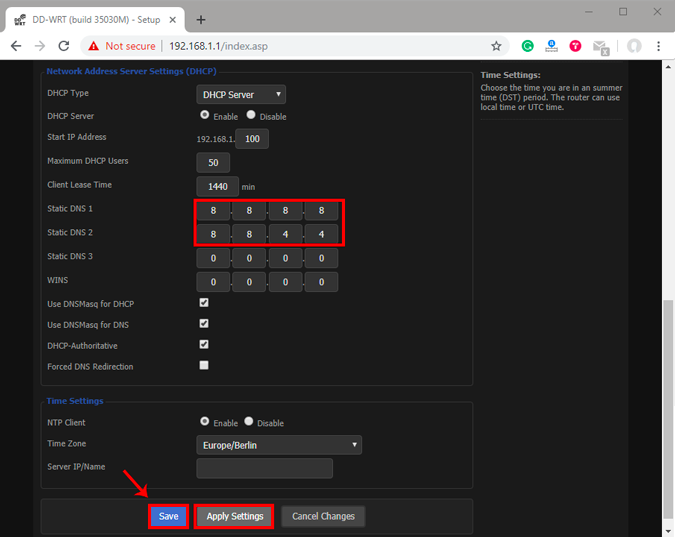Click the Not secure warning icon
The height and width of the screenshot is (537, 675).
93,46
